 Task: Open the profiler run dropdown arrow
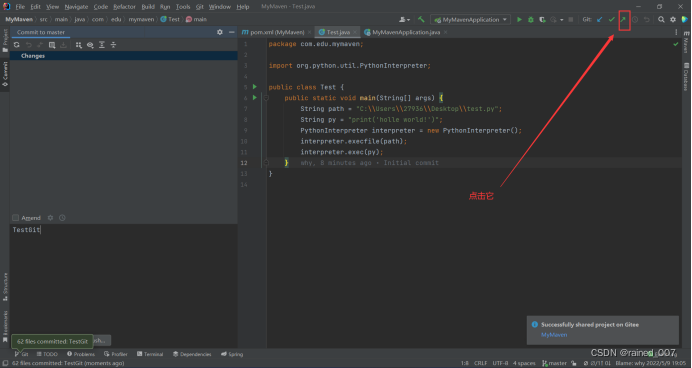(561, 20)
